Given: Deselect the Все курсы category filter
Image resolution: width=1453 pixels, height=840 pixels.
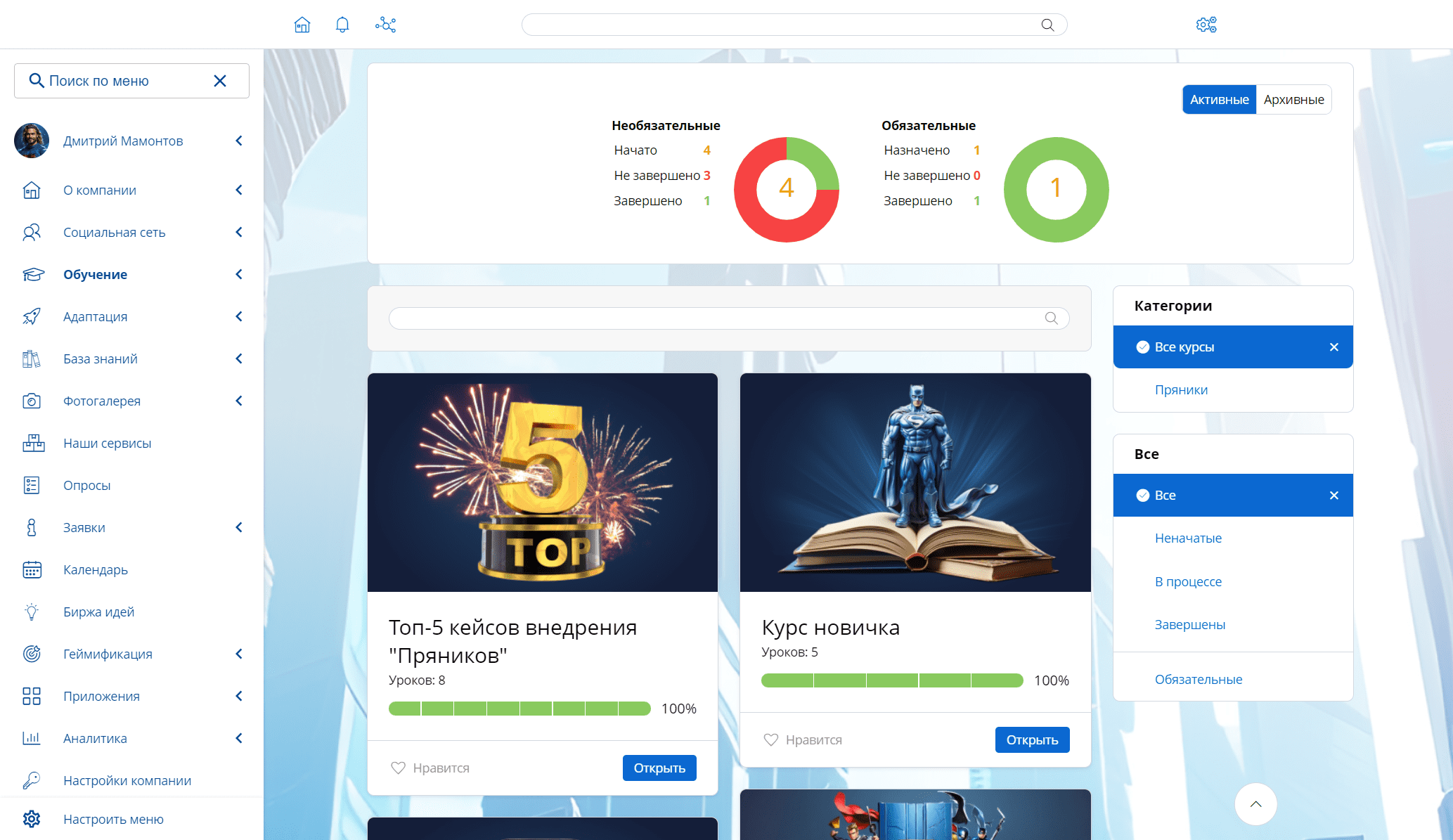Looking at the screenshot, I should pos(1333,347).
